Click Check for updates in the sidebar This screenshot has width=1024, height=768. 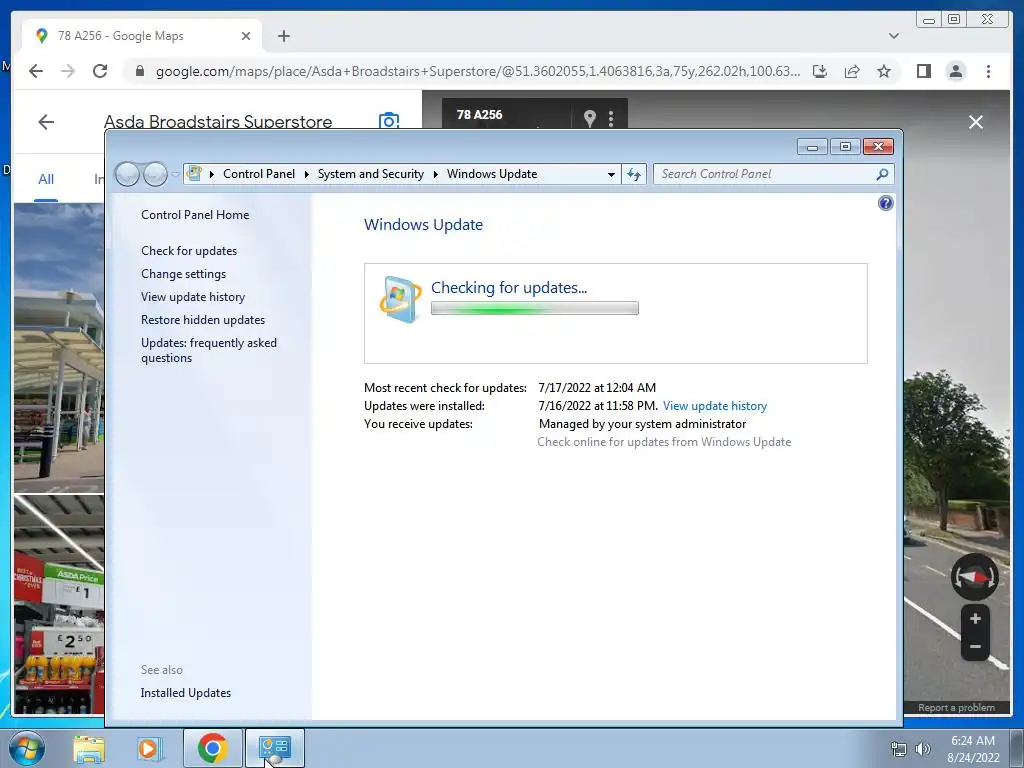pos(189,251)
